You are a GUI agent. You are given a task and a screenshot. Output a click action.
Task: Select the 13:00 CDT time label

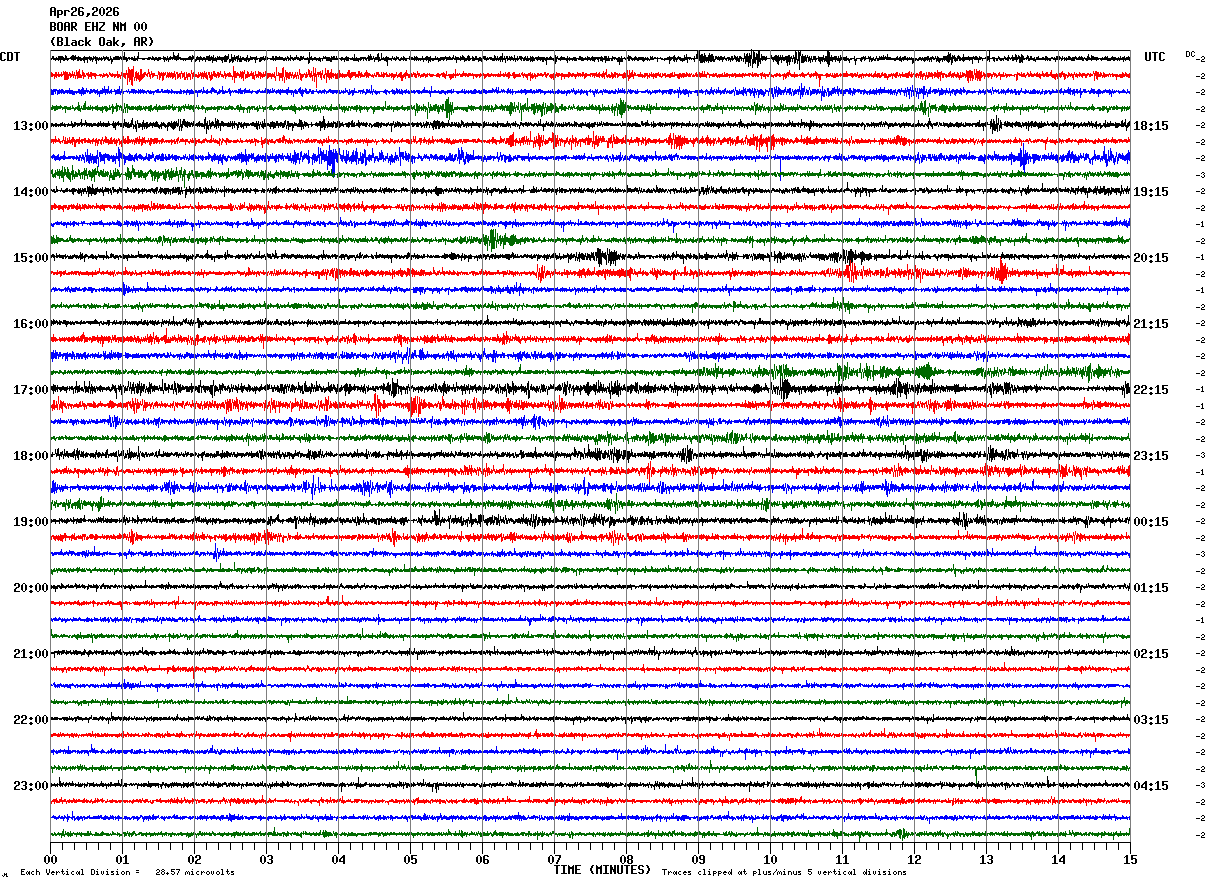point(31,126)
